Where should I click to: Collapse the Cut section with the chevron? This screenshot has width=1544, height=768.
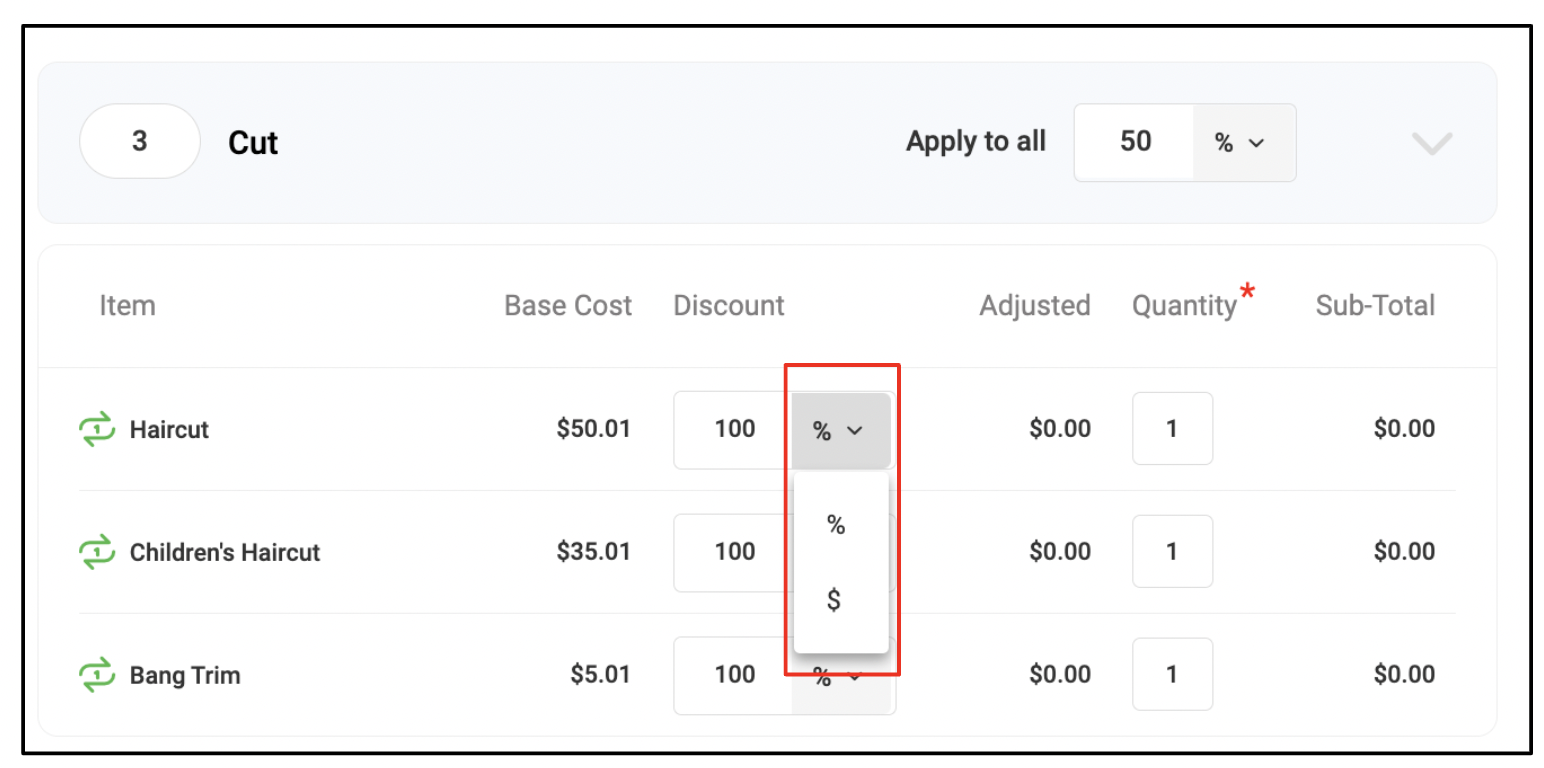tap(1431, 144)
